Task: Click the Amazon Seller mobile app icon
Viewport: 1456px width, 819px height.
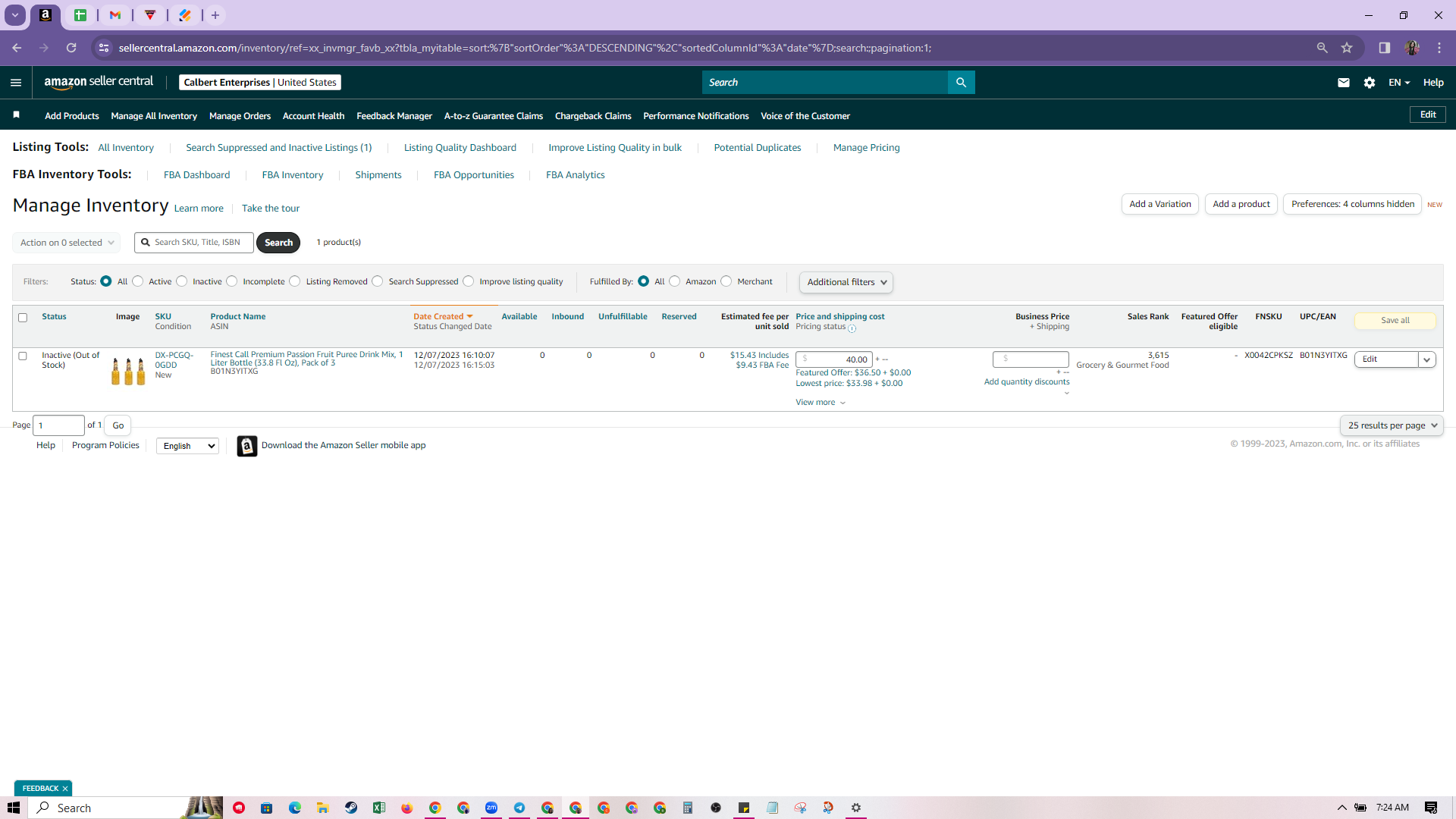Action: pos(247,446)
